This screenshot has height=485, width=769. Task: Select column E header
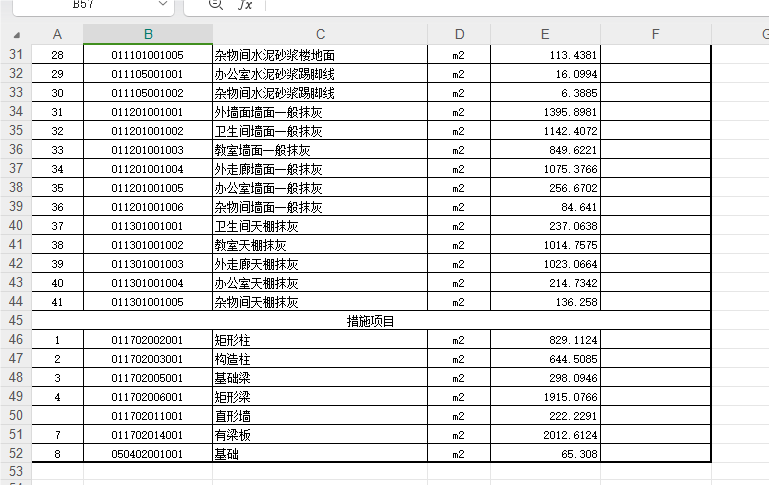545,34
